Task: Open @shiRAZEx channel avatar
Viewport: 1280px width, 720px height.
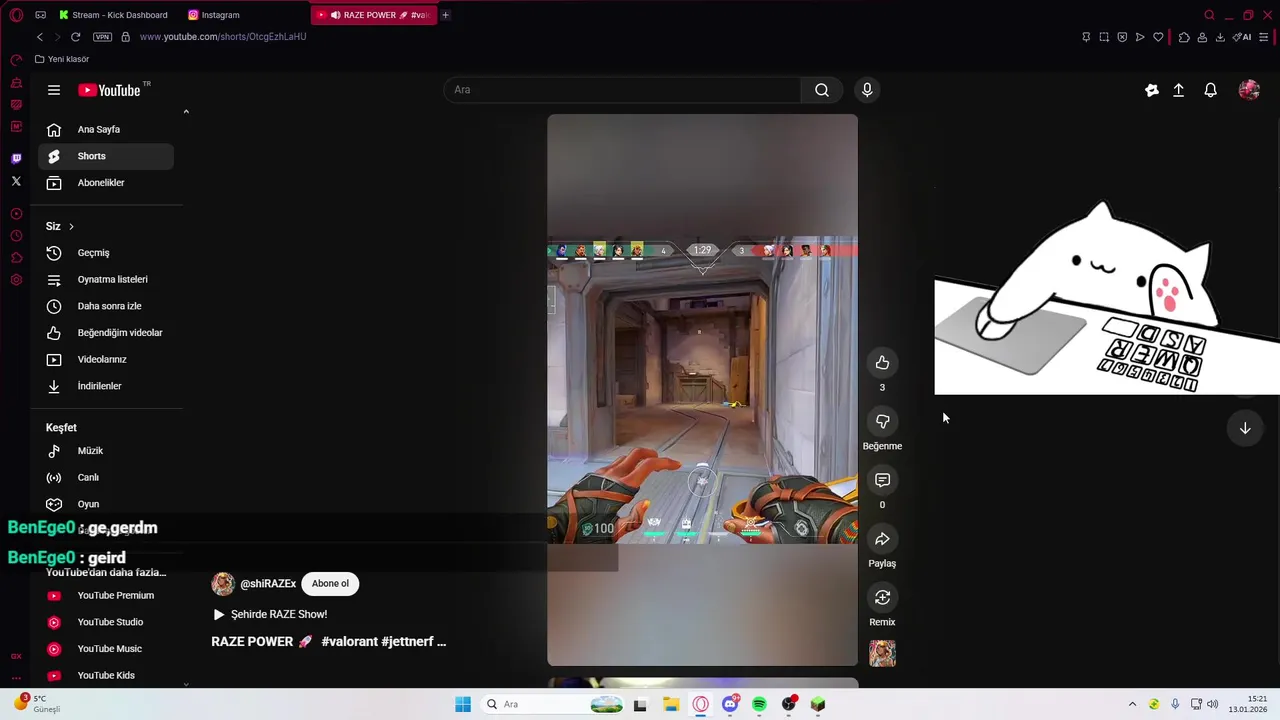Action: tap(223, 584)
